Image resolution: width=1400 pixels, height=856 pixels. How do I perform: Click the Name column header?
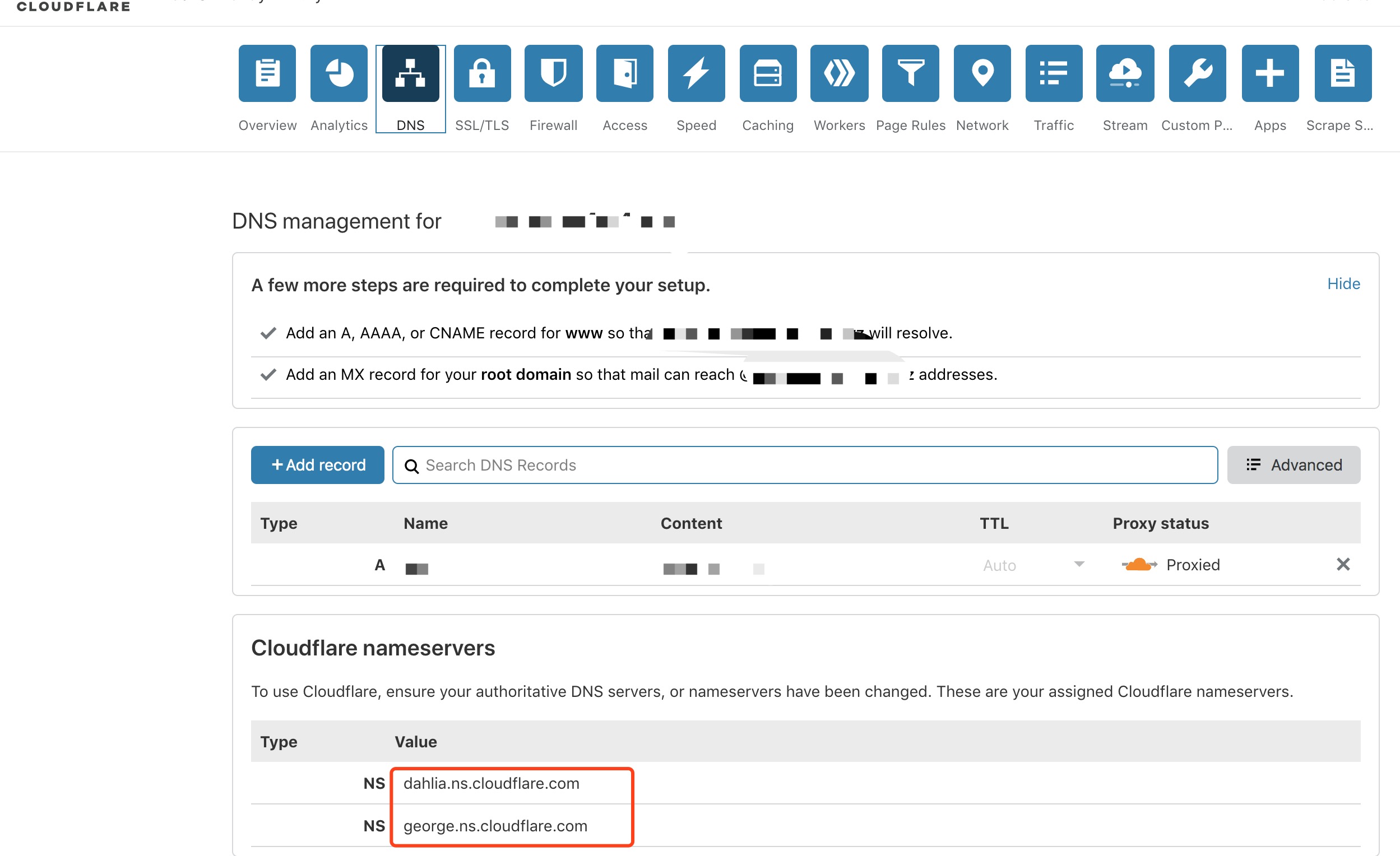coord(425,523)
